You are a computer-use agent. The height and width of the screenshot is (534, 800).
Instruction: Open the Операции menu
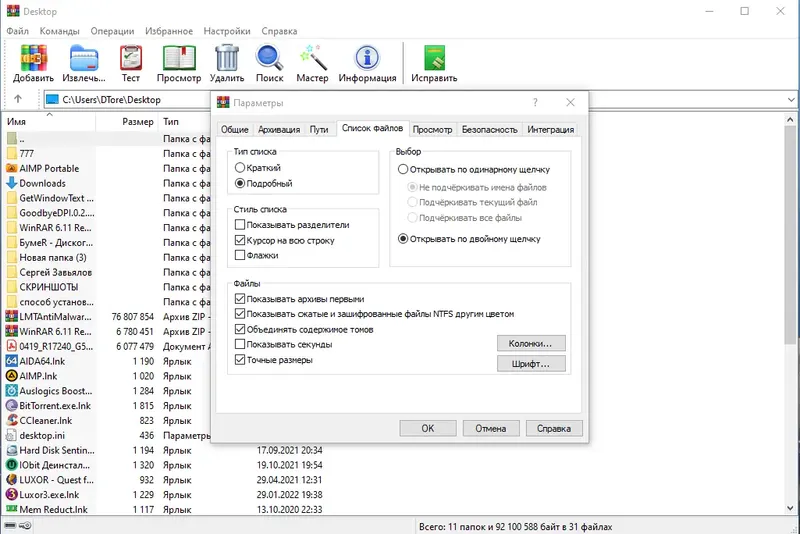pos(112,31)
